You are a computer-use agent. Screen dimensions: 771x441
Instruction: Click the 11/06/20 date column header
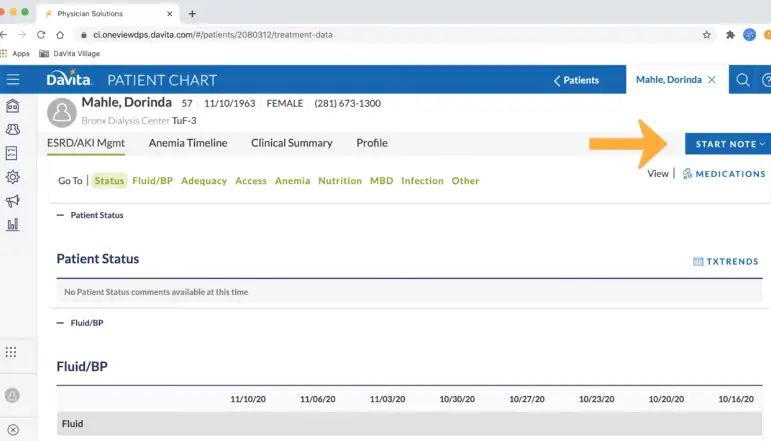(318, 399)
